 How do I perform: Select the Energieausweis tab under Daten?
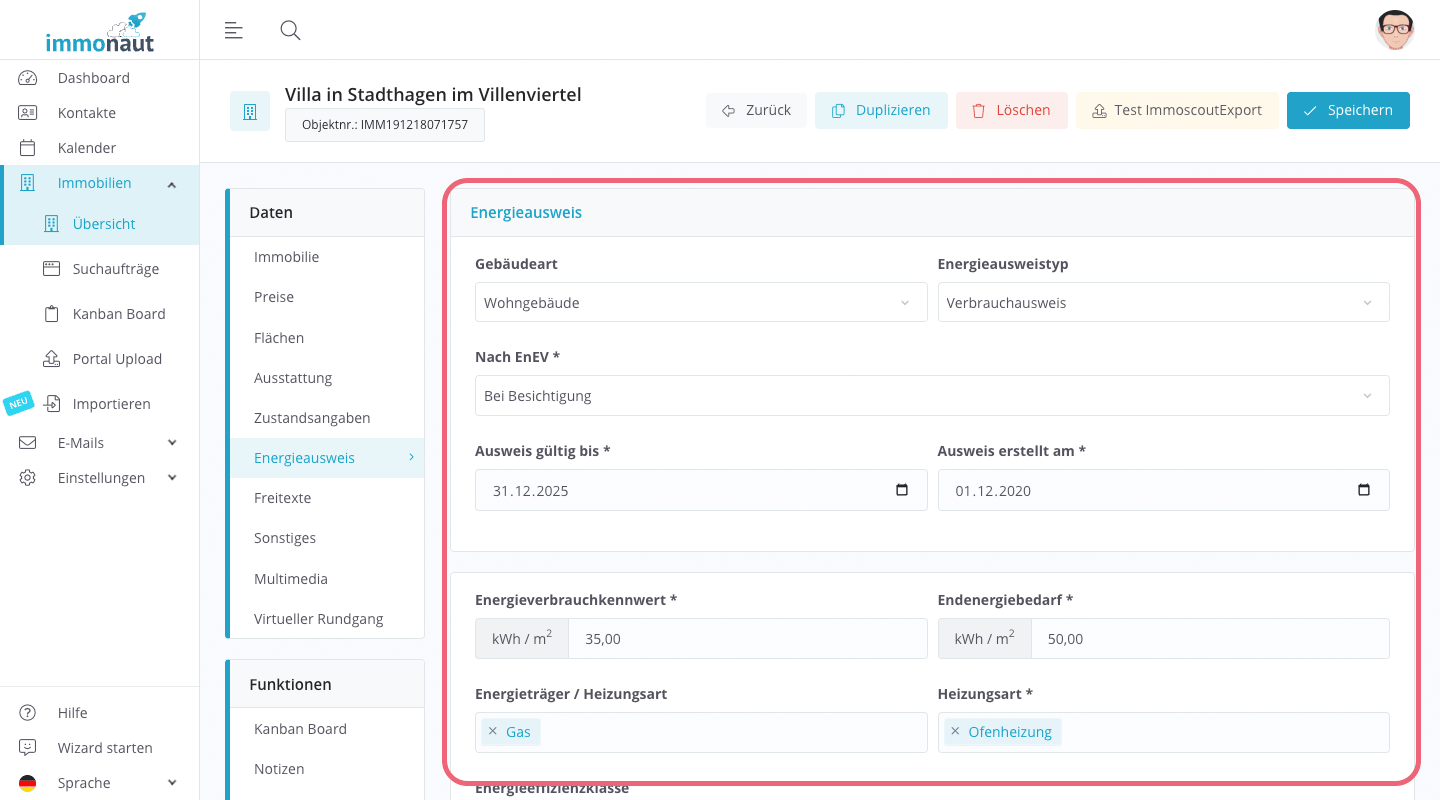[327, 458]
